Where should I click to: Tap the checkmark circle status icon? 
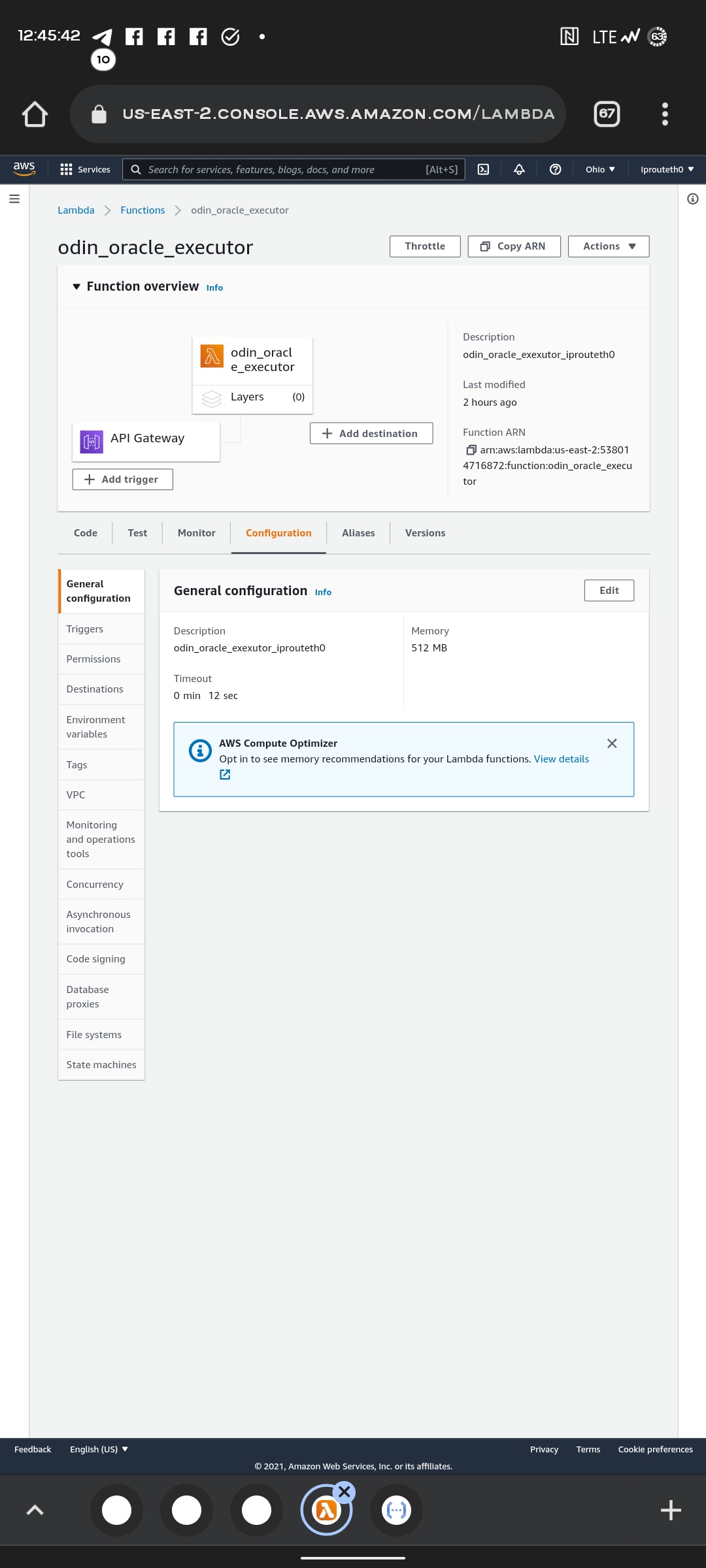[230, 37]
